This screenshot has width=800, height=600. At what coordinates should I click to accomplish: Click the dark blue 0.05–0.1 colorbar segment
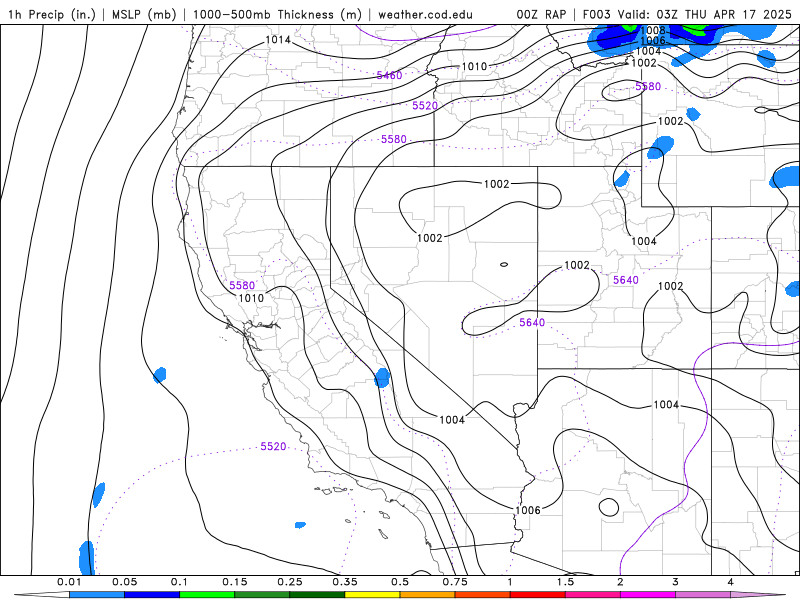coord(152,595)
